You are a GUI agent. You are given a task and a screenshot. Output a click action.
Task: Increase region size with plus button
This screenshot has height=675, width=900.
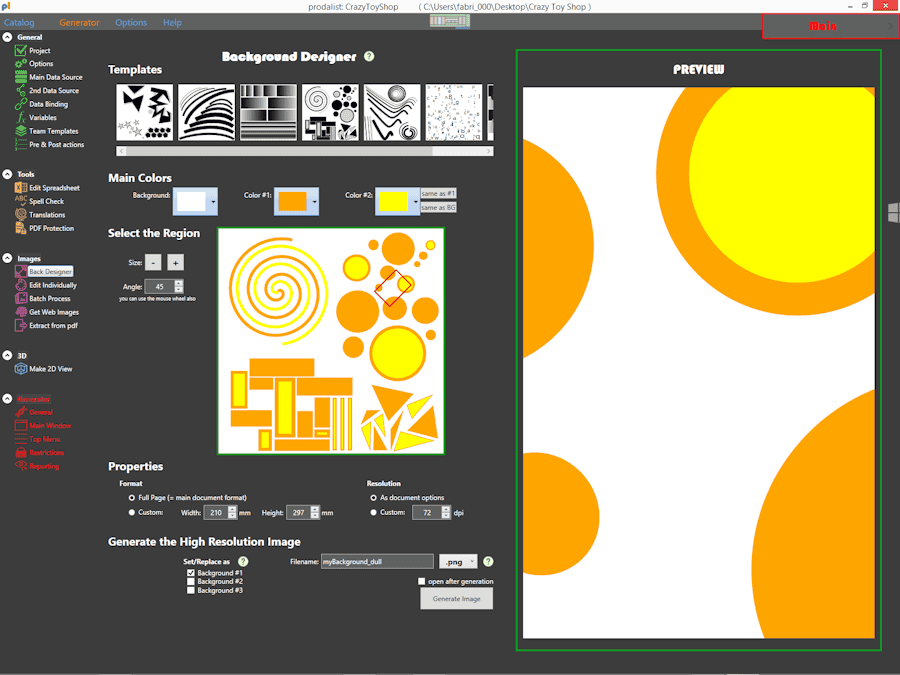click(x=176, y=262)
